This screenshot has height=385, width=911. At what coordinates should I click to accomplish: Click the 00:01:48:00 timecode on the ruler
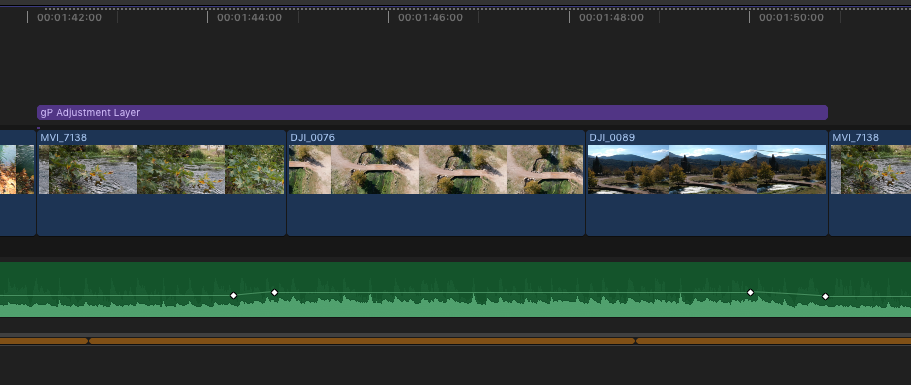point(611,17)
